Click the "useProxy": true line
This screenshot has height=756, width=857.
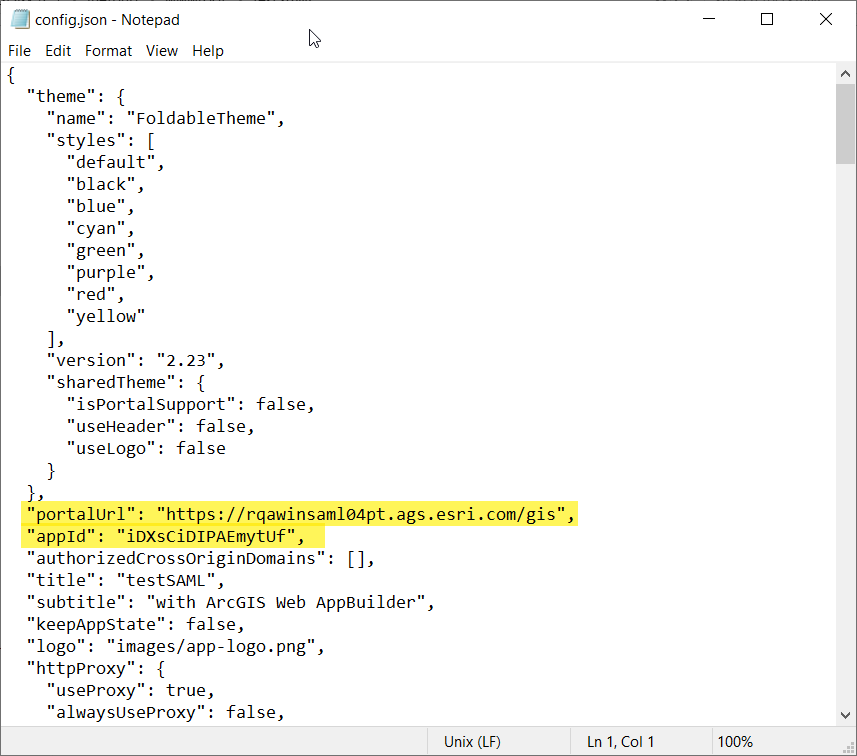point(131,690)
